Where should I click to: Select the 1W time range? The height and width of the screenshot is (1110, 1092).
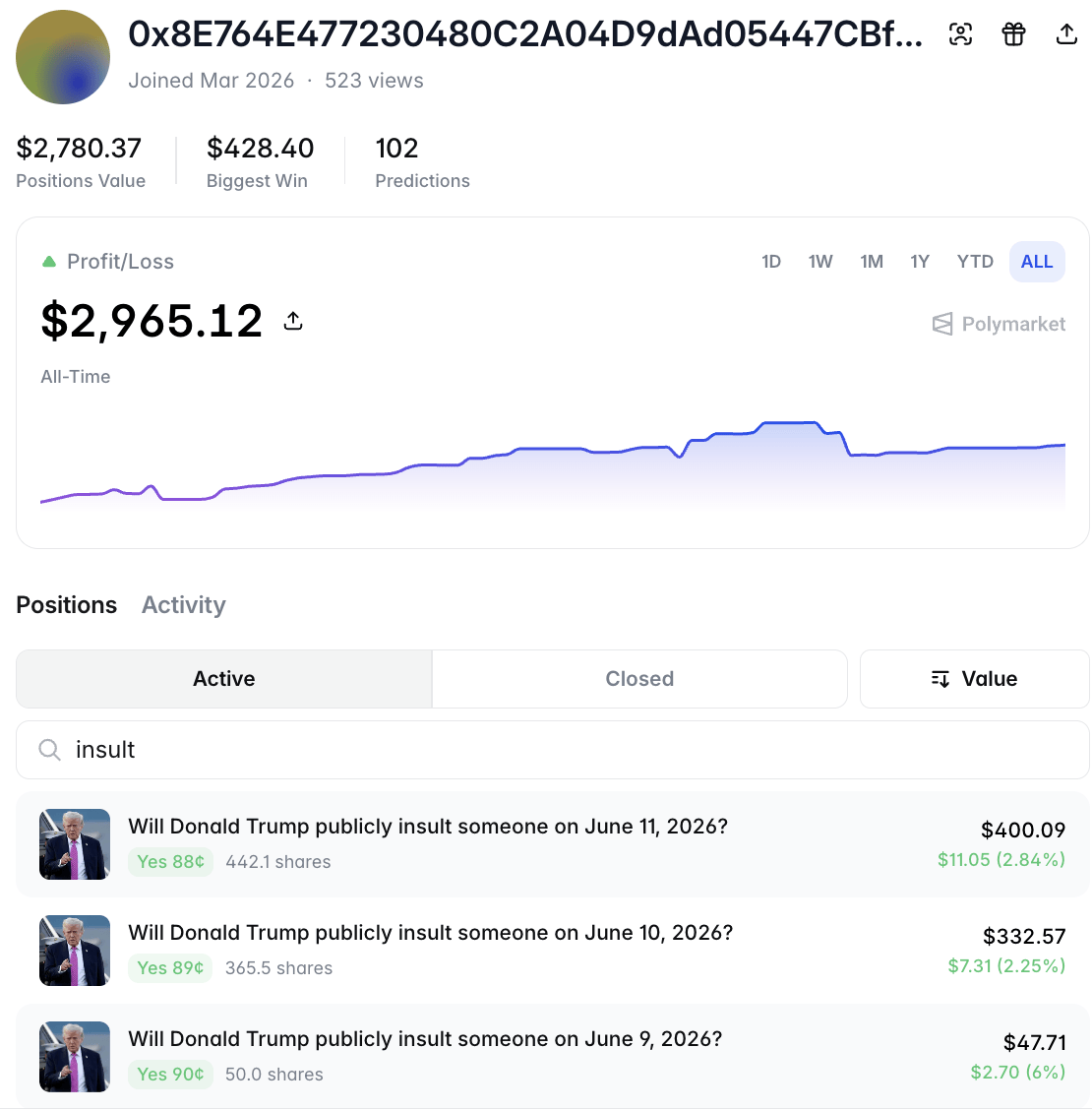click(820, 262)
